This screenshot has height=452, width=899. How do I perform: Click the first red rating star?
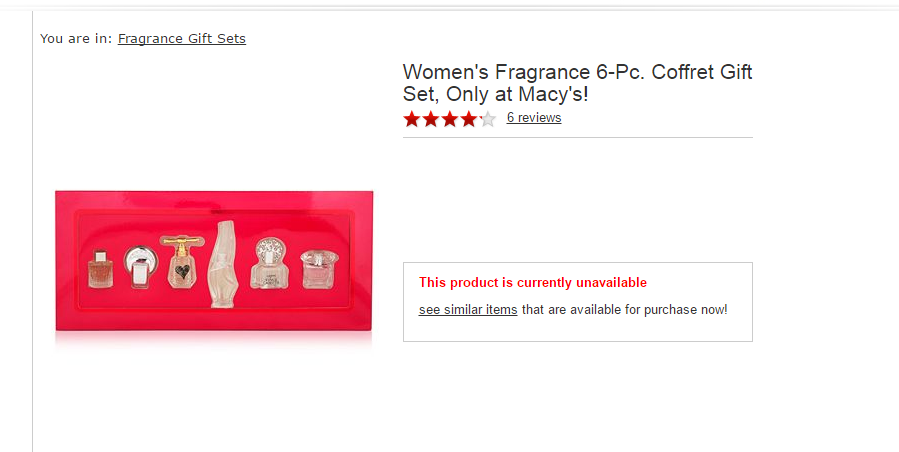click(x=412, y=119)
